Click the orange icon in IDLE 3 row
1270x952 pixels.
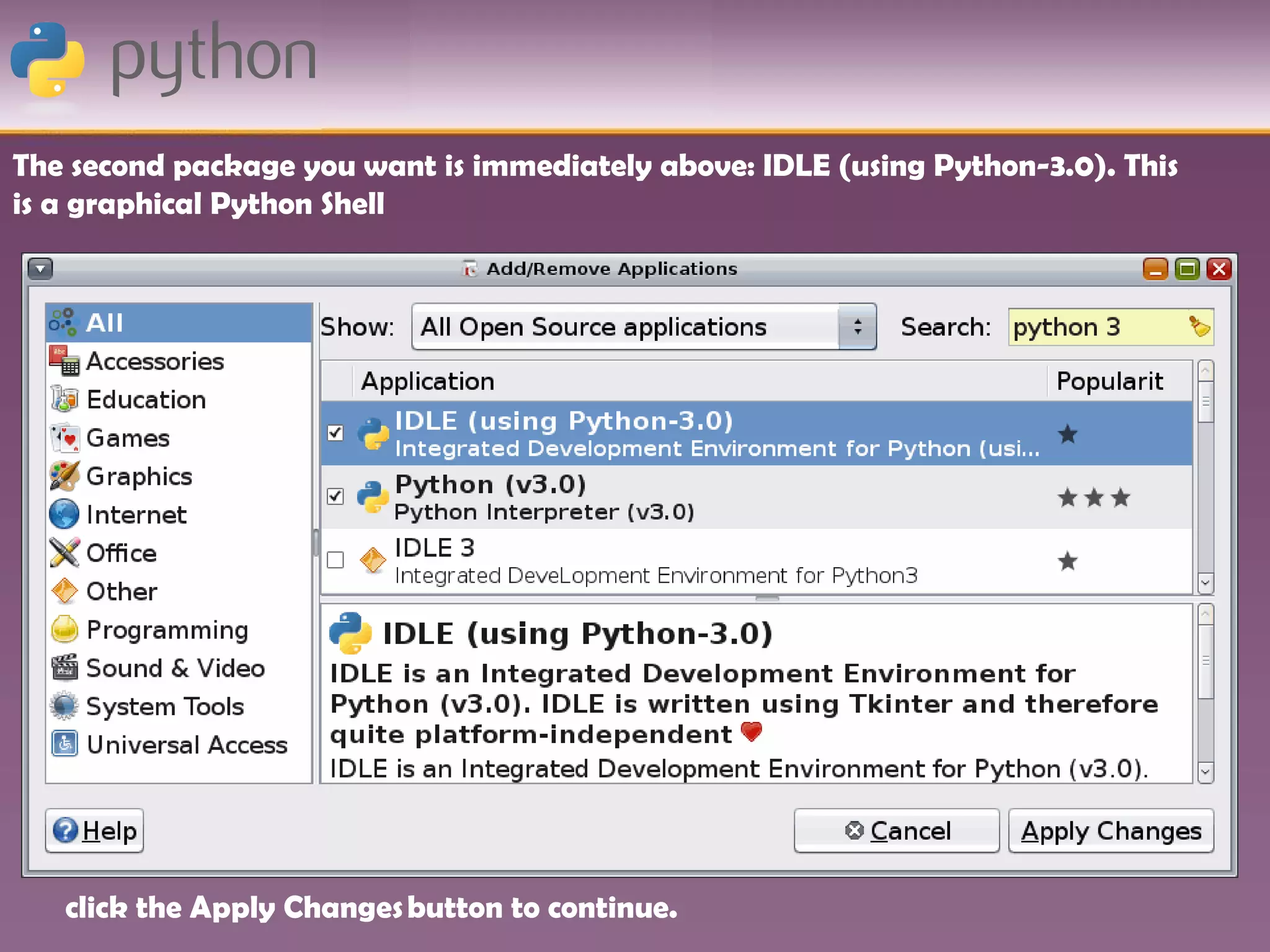tap(373, 560)
